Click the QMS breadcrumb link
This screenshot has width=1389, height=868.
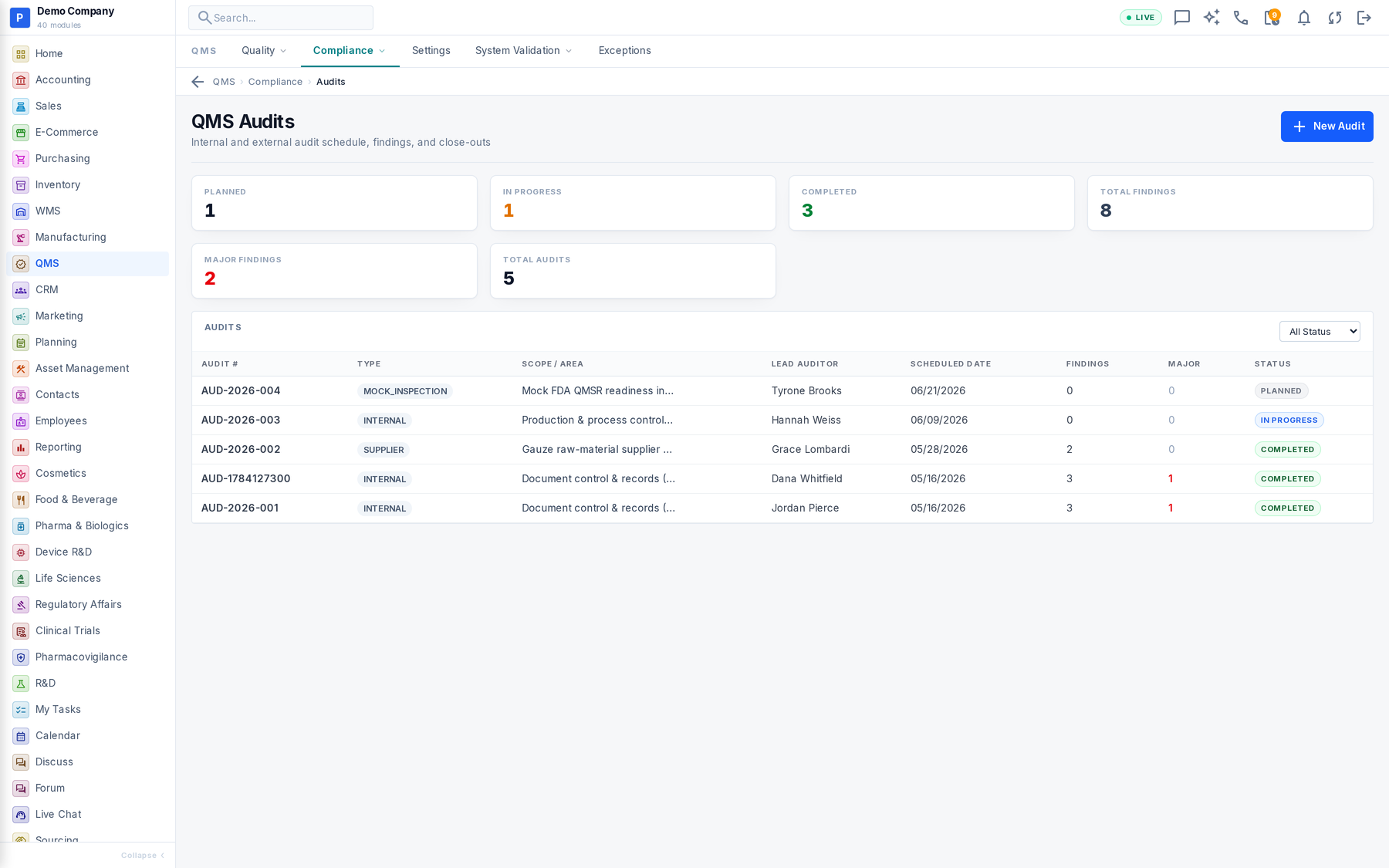pos(224,82)
